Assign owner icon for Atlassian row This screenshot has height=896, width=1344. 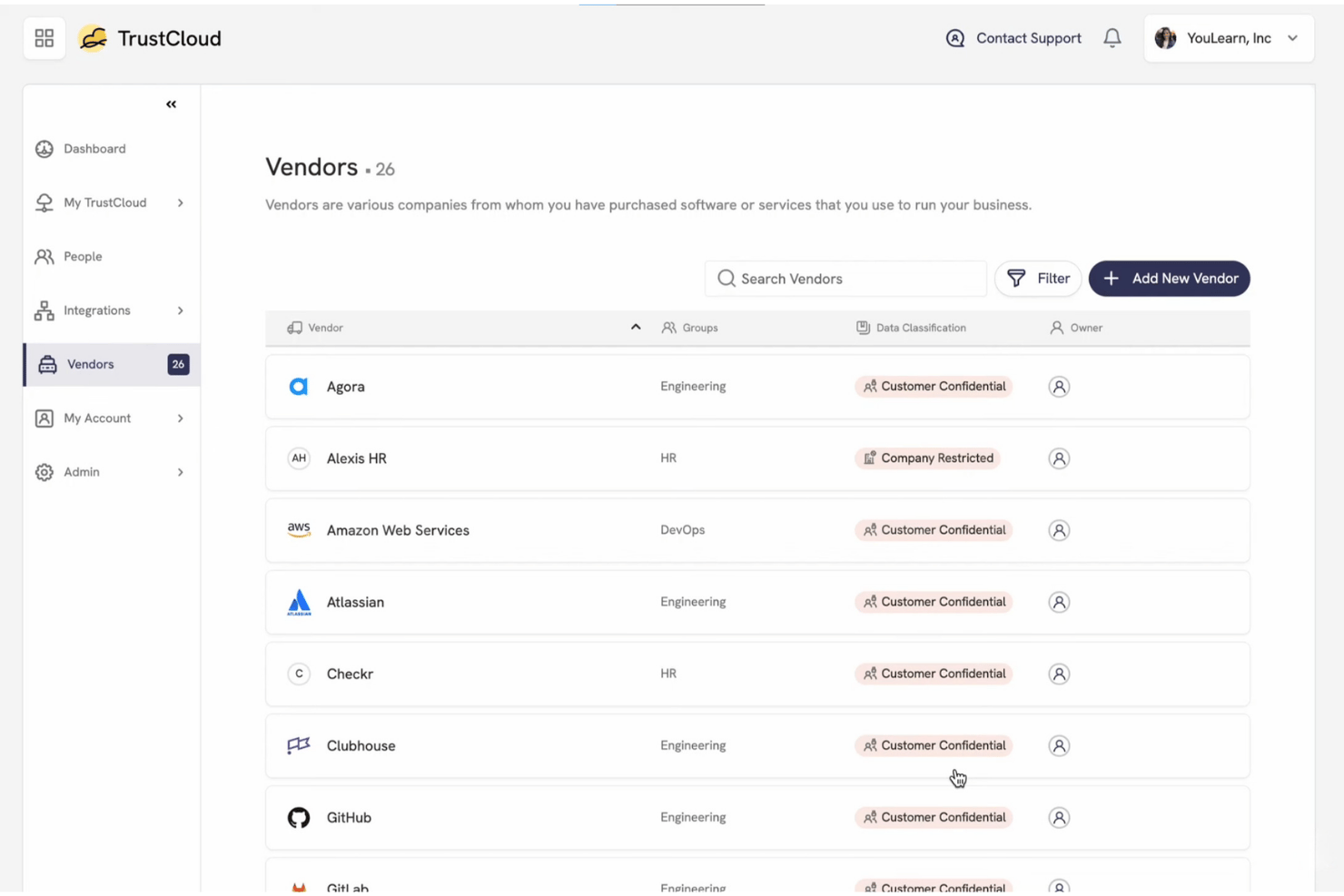click(x=1059, y=602)
